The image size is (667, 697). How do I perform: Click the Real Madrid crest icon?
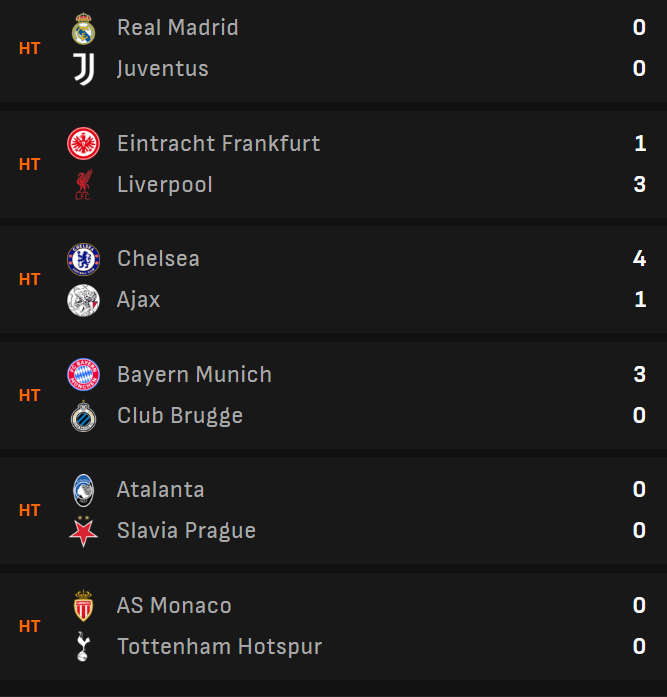click(83, 29)
